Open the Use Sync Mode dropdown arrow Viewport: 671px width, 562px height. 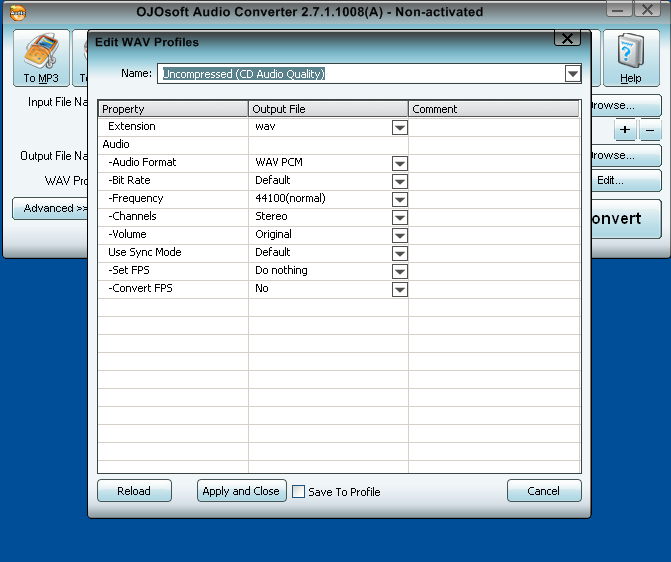400,253
